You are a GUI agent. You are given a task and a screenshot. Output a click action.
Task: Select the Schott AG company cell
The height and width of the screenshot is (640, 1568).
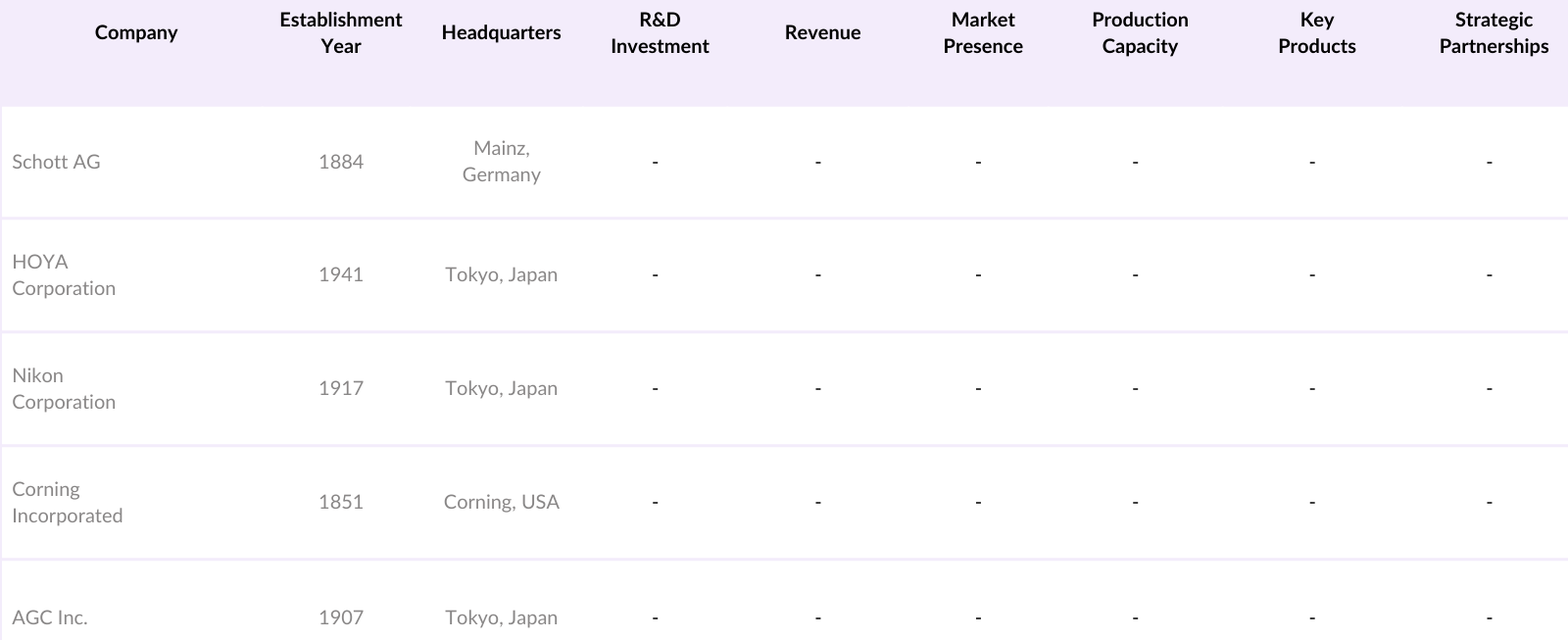pos(56,162)
